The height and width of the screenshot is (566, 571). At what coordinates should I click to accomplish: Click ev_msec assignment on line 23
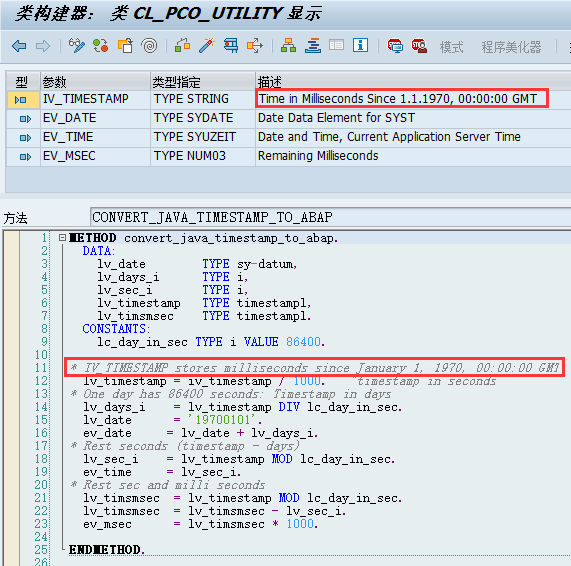click(x=201, y=524)
